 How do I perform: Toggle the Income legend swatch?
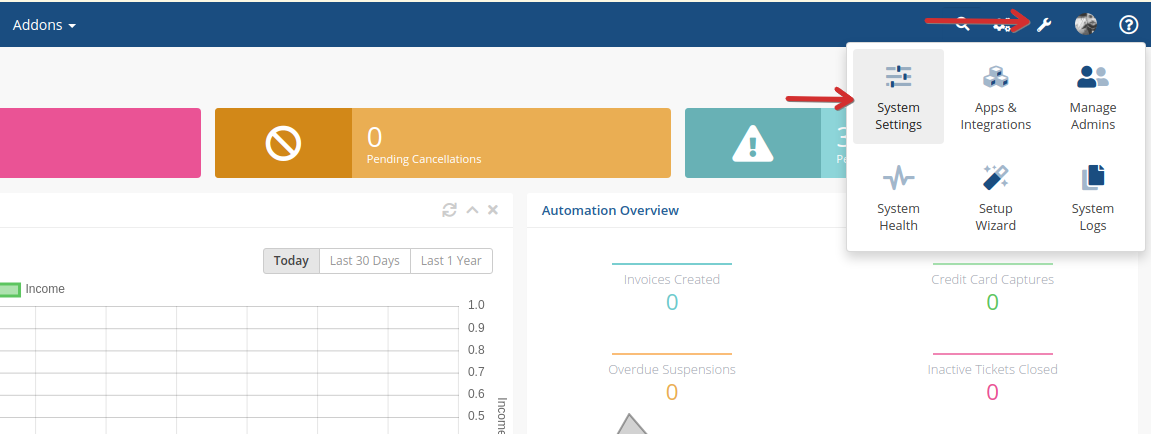[x=10, y=289]
